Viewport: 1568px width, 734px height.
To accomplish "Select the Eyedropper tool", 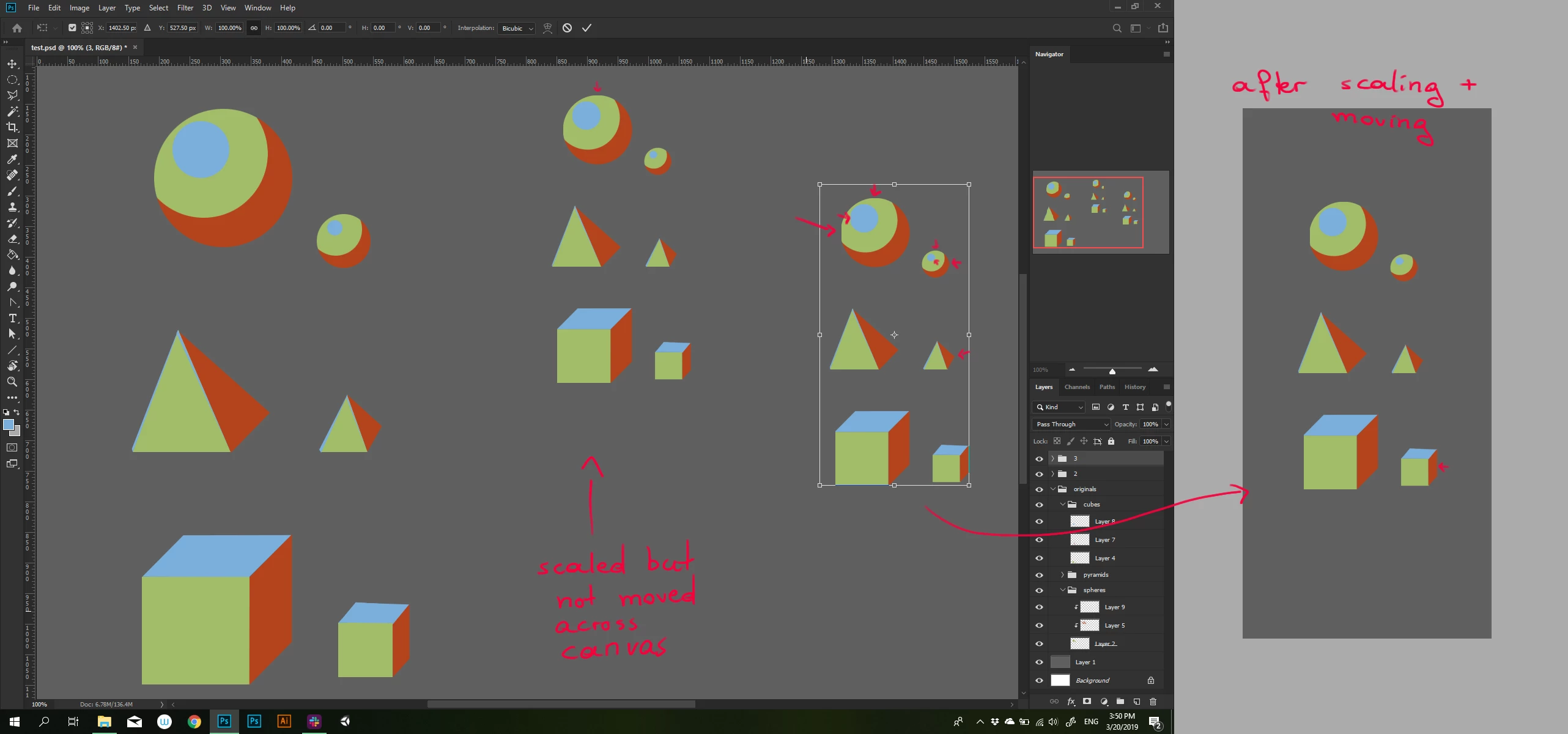I will tap(12, 159).
